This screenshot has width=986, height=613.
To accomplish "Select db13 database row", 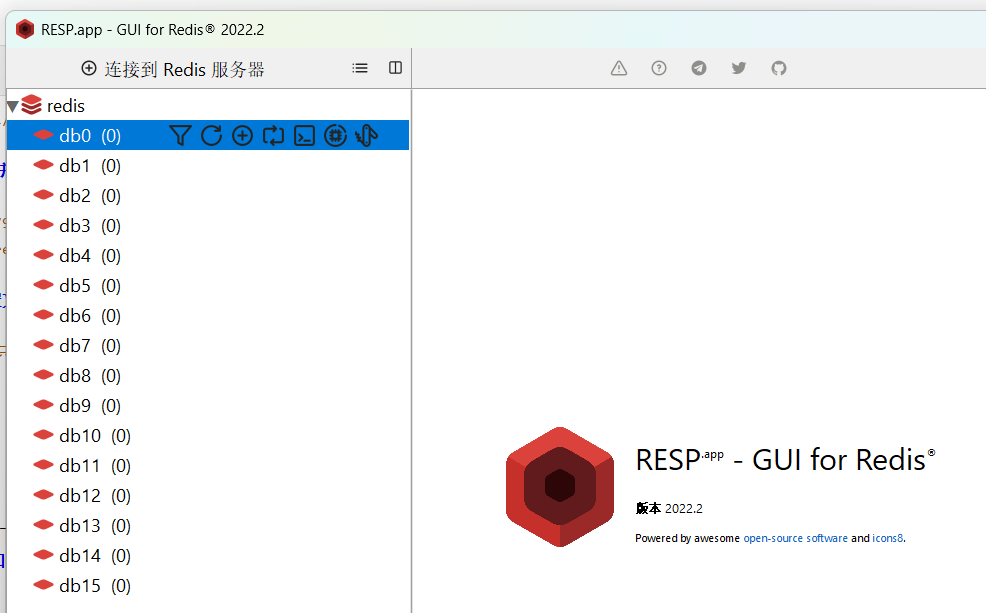I will [x=208, y=526].
